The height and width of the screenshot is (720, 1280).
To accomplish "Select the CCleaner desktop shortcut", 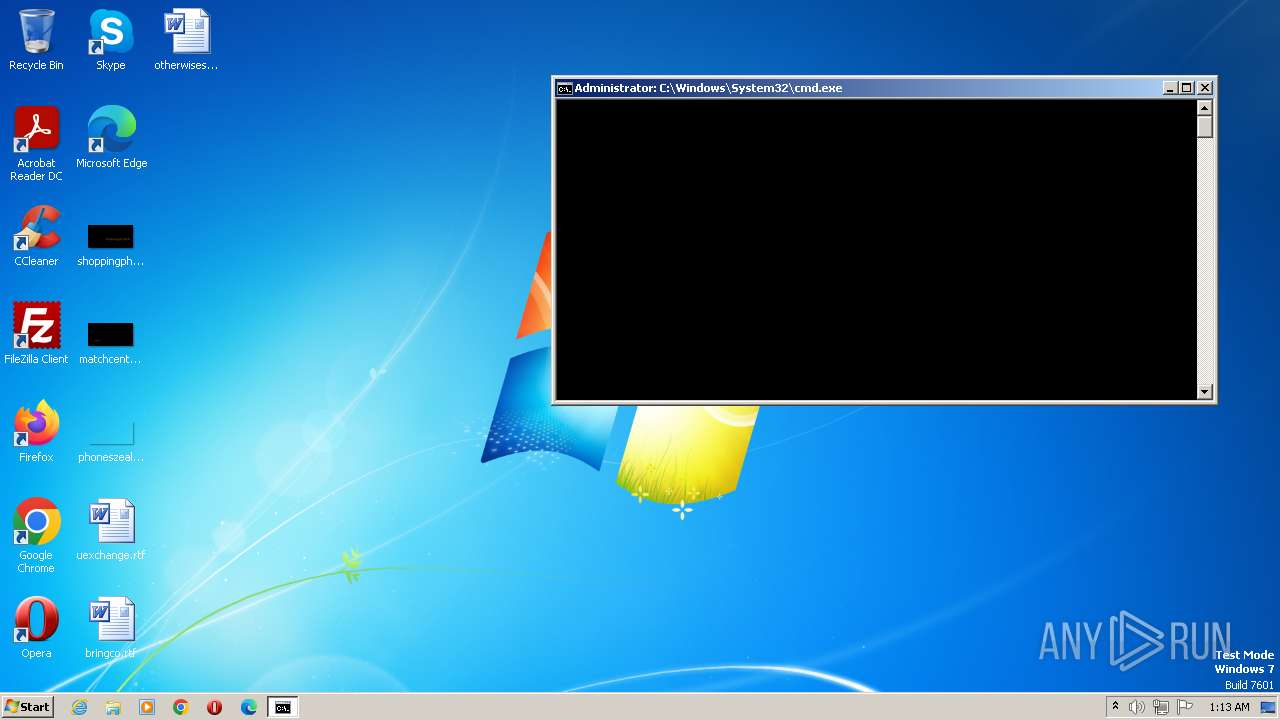I will 36,236.
